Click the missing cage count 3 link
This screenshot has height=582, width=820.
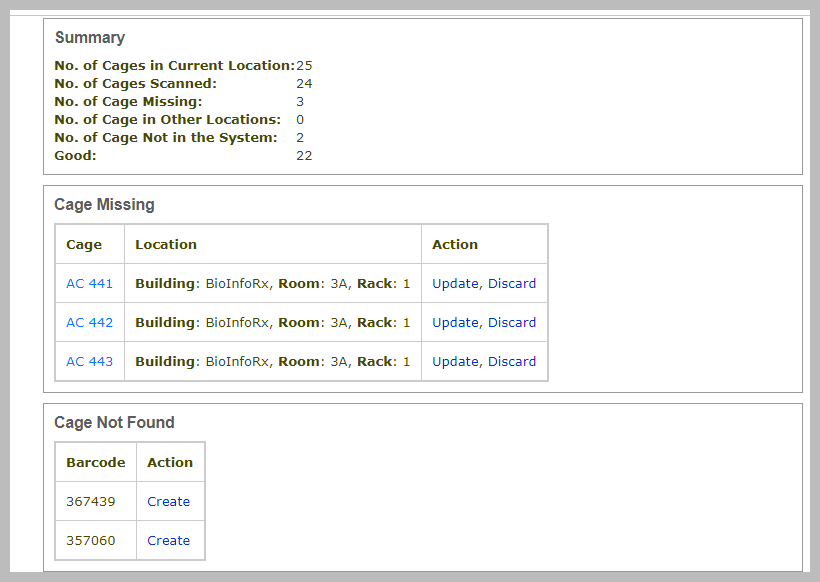(300, 101)
